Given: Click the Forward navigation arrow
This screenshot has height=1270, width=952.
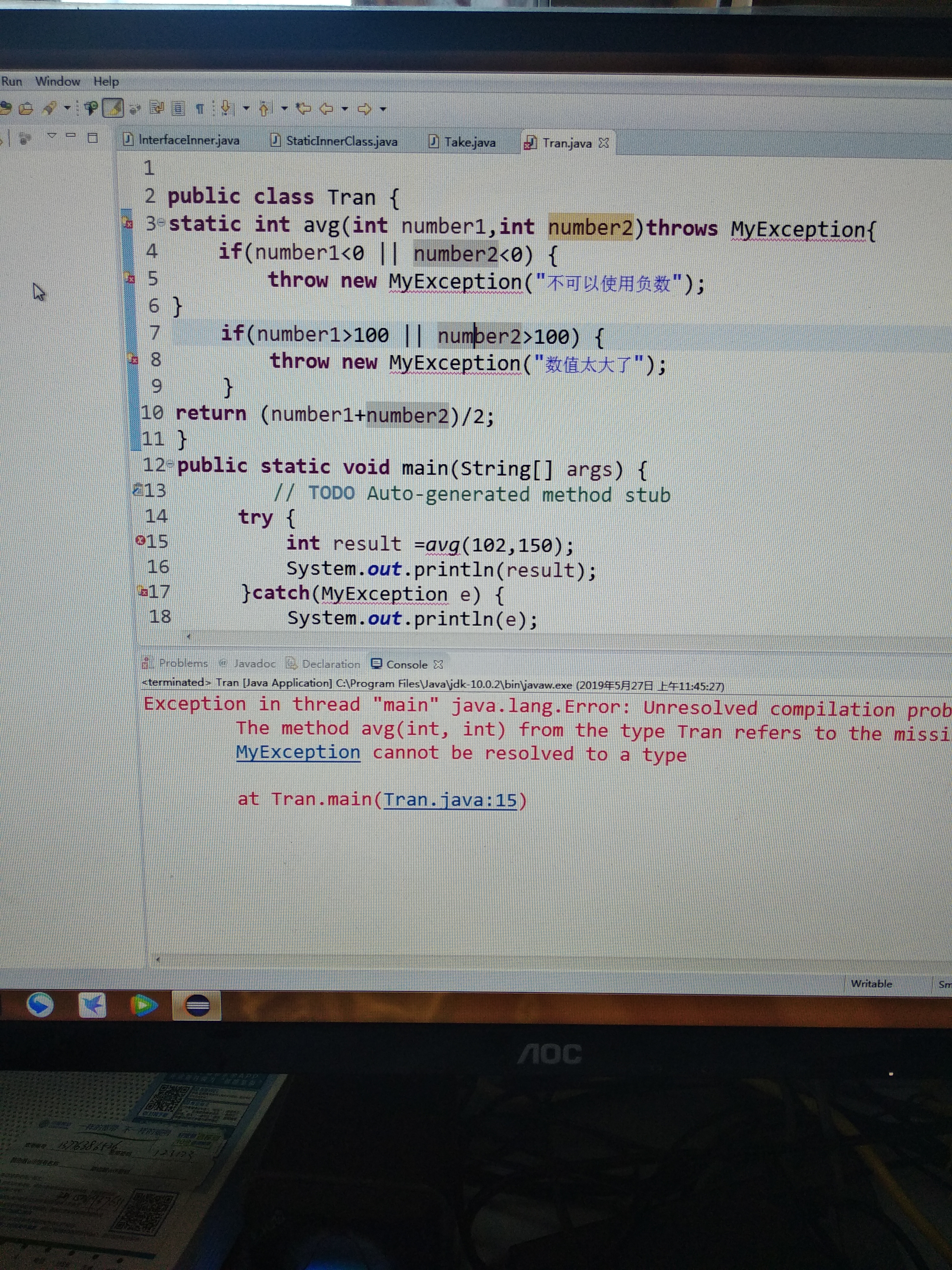Looking at the screenshot, I should tap(364, 109).
